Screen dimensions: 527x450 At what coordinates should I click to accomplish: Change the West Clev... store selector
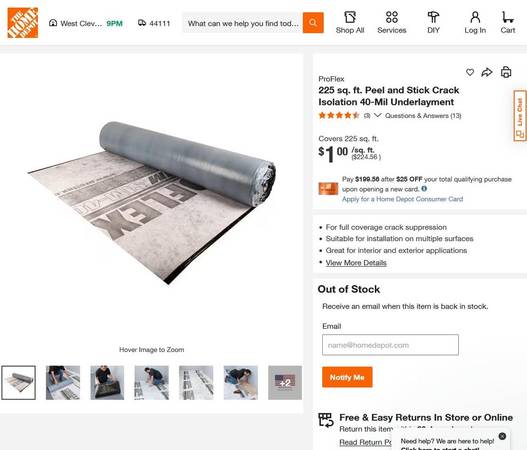pos(86,23)
